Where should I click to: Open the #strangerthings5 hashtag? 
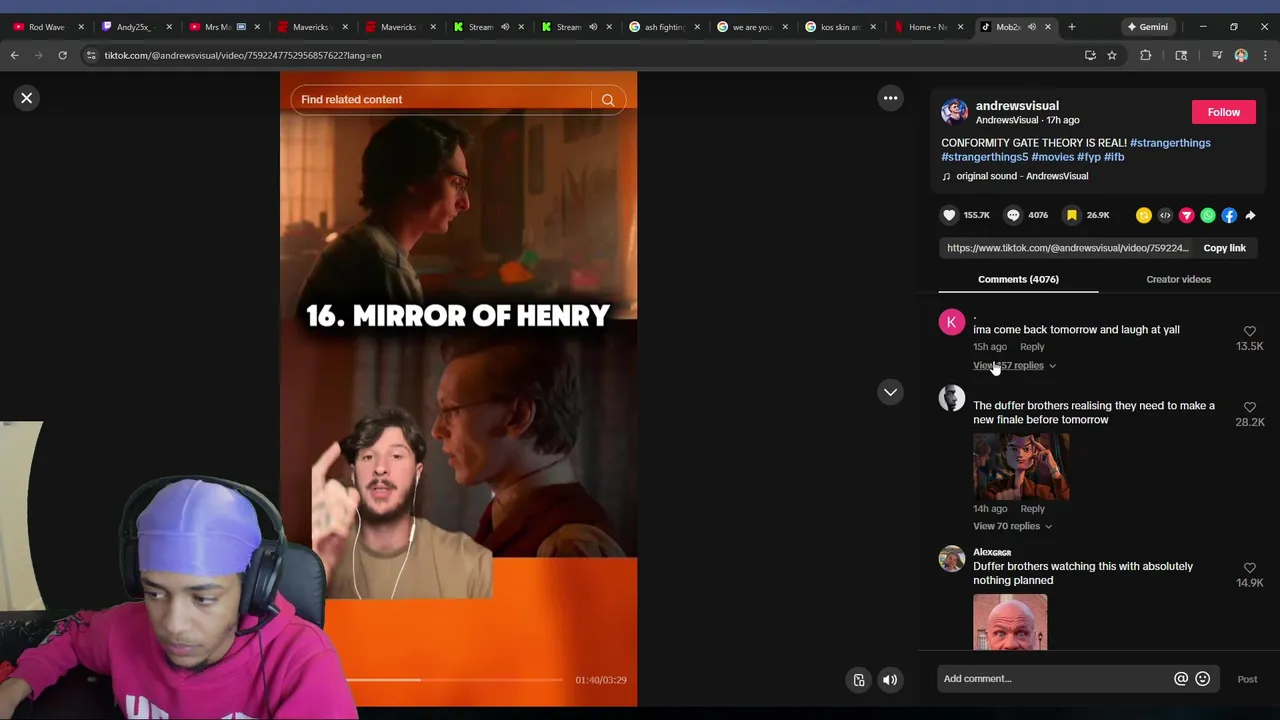coord(984,157)
